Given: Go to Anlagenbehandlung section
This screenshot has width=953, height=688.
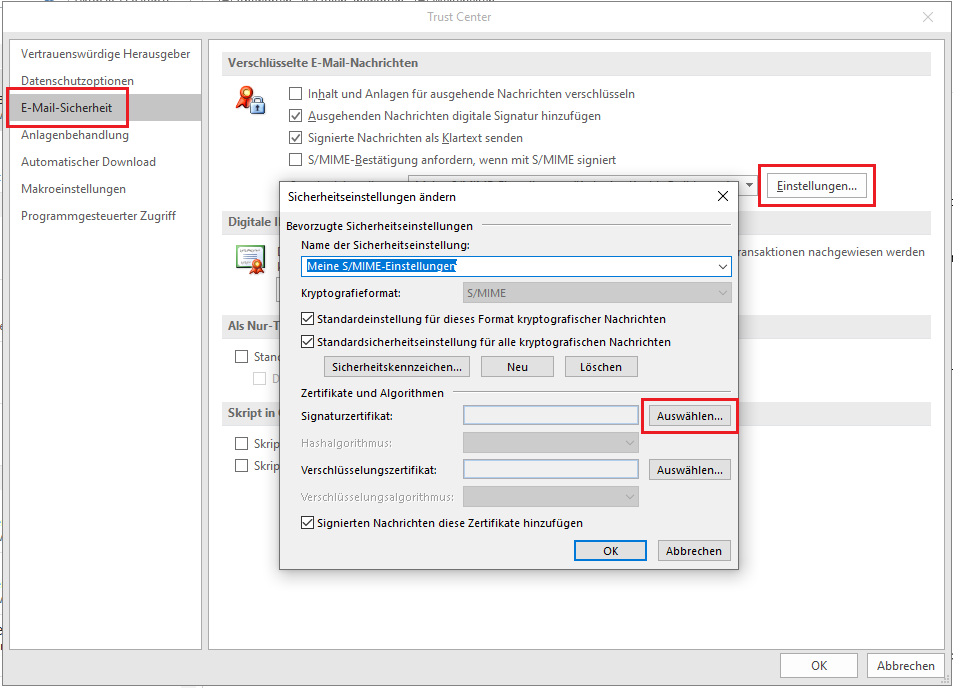Looking at the screenshot, I should tap(75, 135).
